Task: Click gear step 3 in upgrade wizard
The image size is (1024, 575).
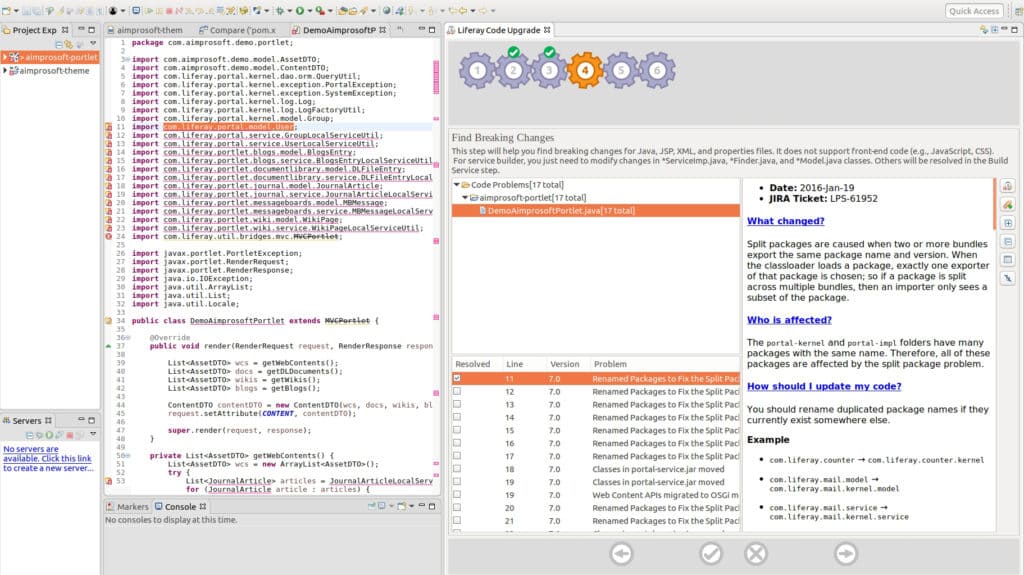Action: tap(549, 71)
